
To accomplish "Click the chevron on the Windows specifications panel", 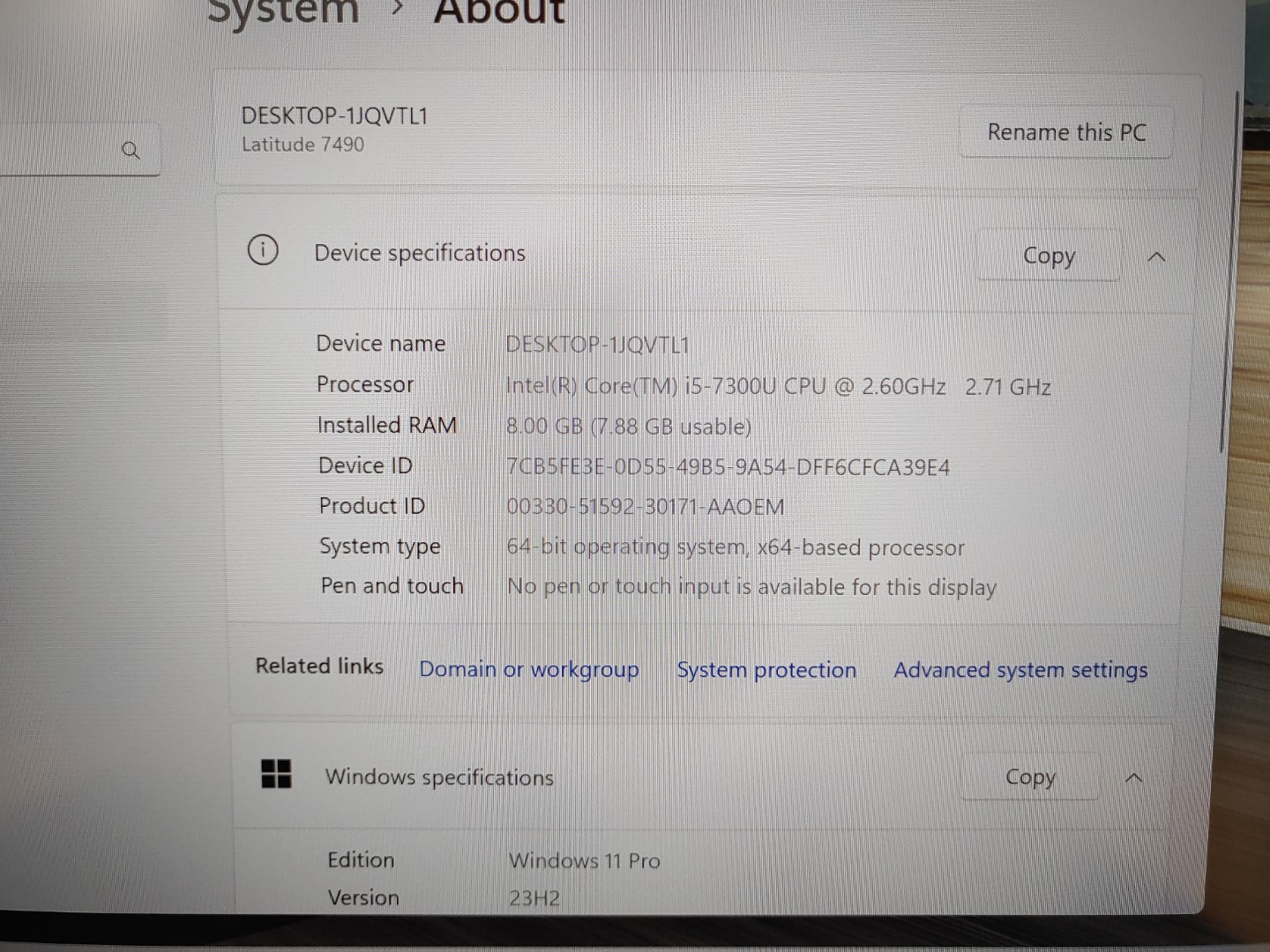I will tap(1134, 778).
